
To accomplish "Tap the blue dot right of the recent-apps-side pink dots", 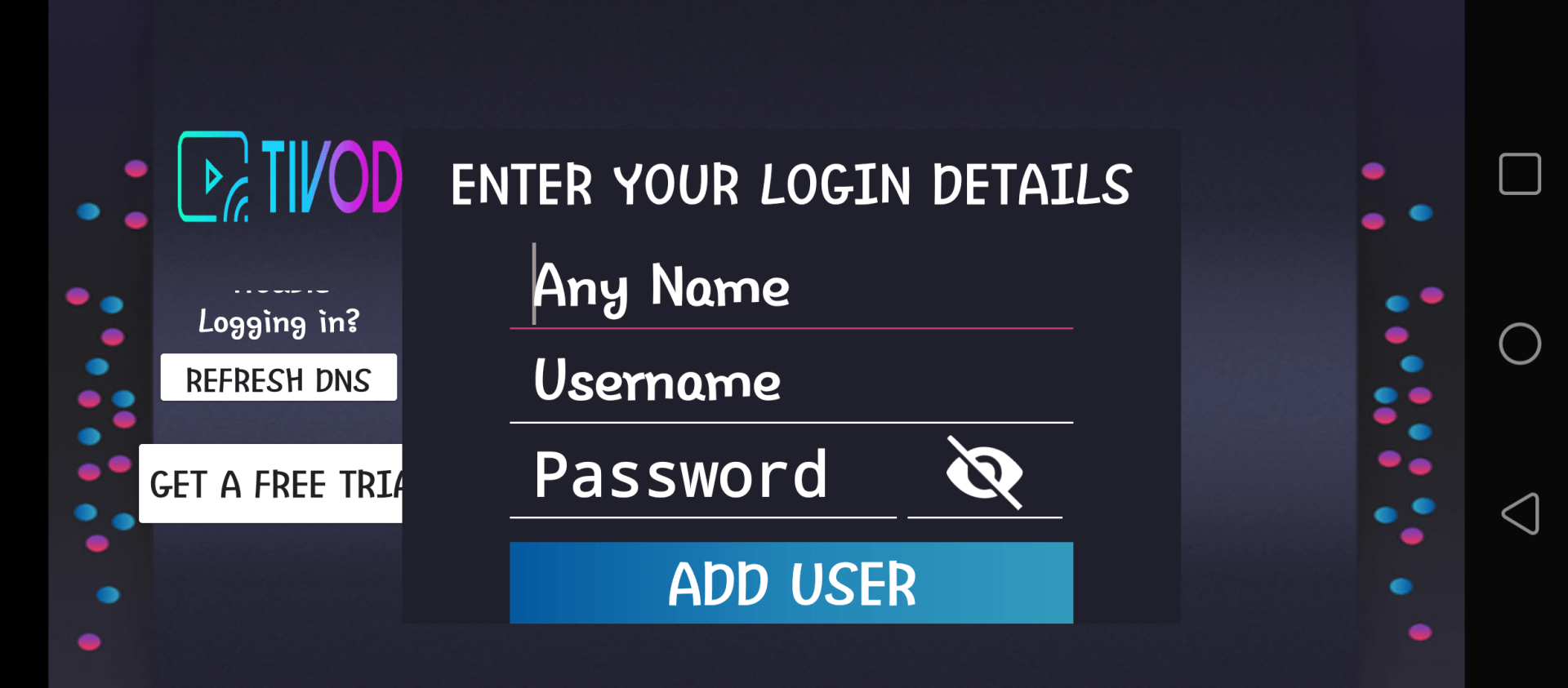I will (x=1421, y=213).
